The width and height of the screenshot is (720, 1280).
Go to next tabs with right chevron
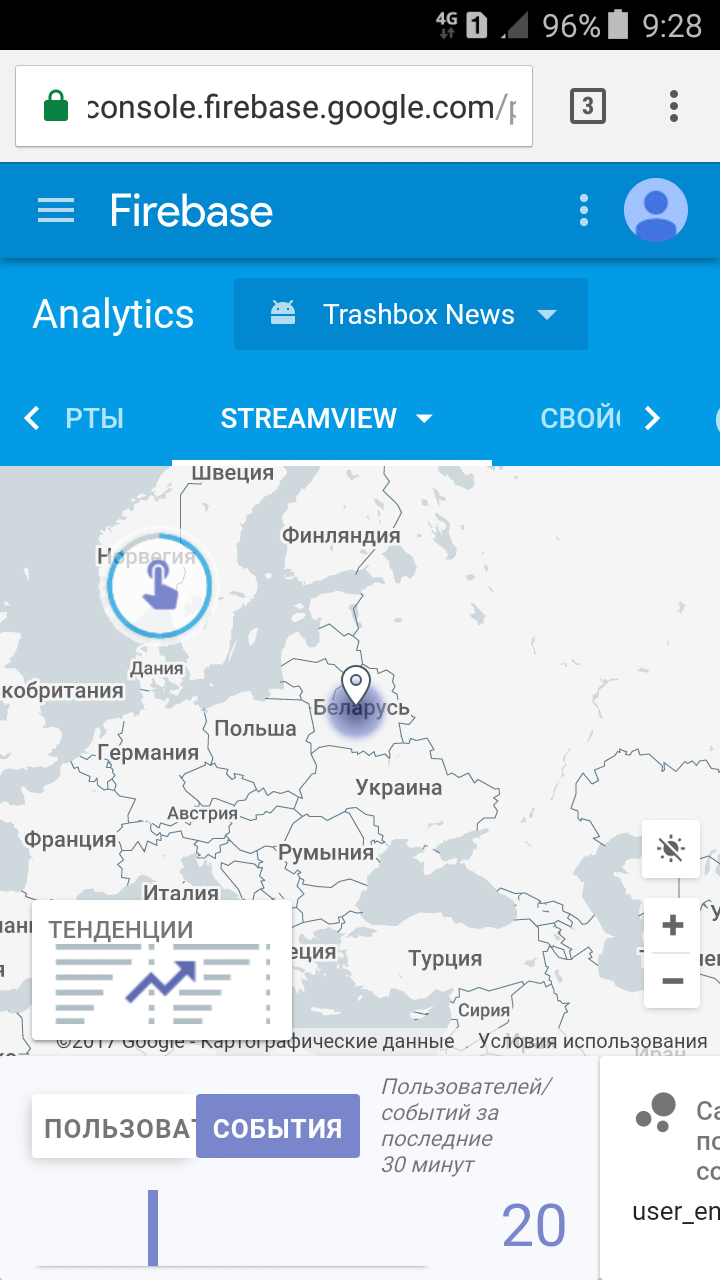[x=652, y=418]
